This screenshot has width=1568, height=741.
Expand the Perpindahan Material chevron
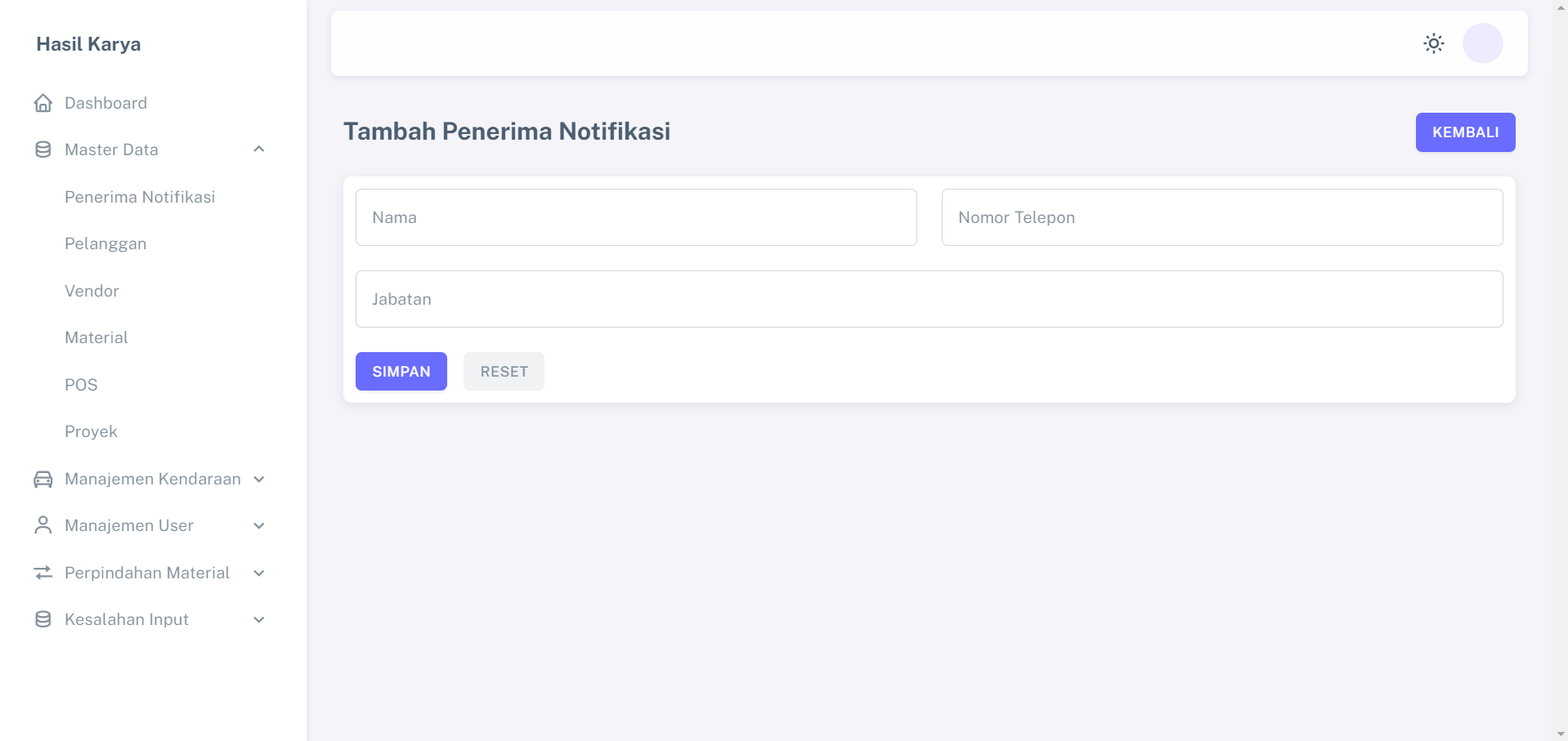[x=259, y=573]
